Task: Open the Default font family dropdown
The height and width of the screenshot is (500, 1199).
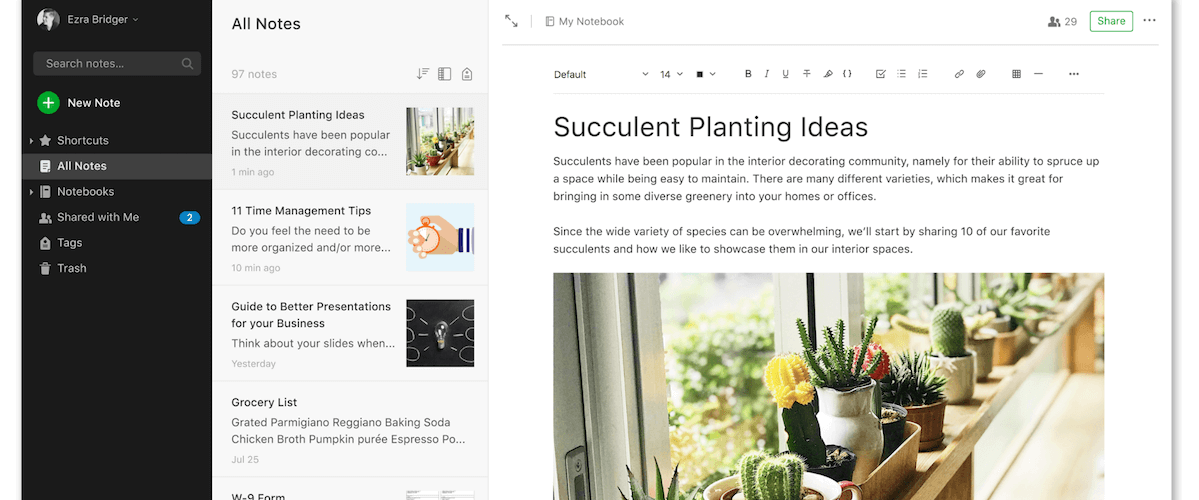Action: 601,74
